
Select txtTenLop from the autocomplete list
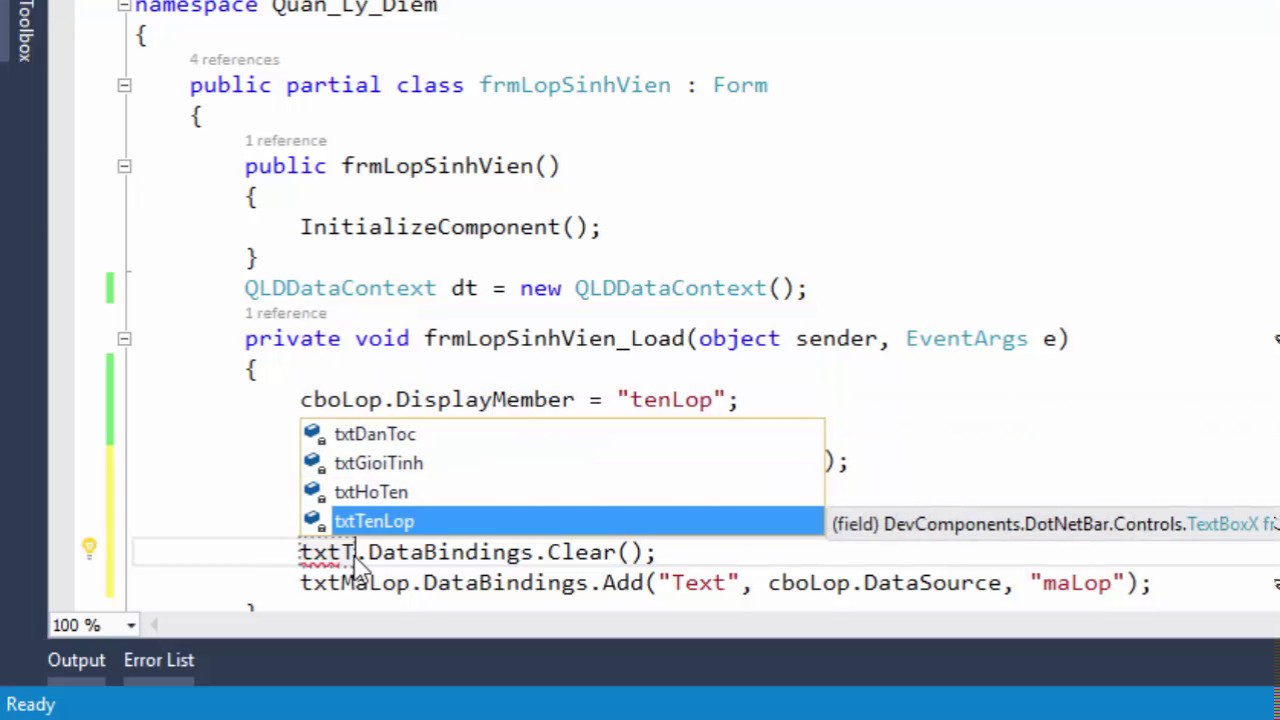[374, 521]
